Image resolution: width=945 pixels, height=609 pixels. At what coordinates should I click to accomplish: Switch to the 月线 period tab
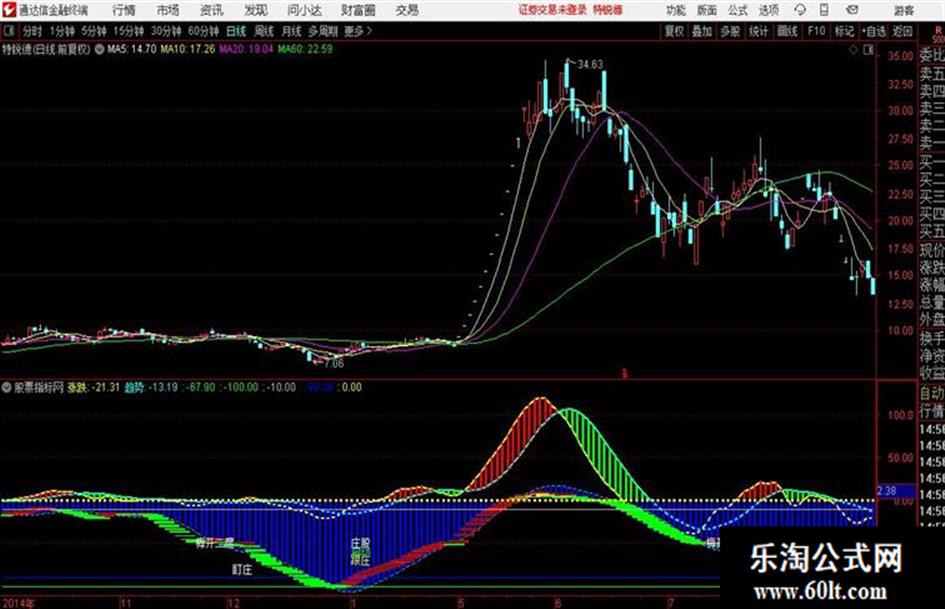pos(291,31)
